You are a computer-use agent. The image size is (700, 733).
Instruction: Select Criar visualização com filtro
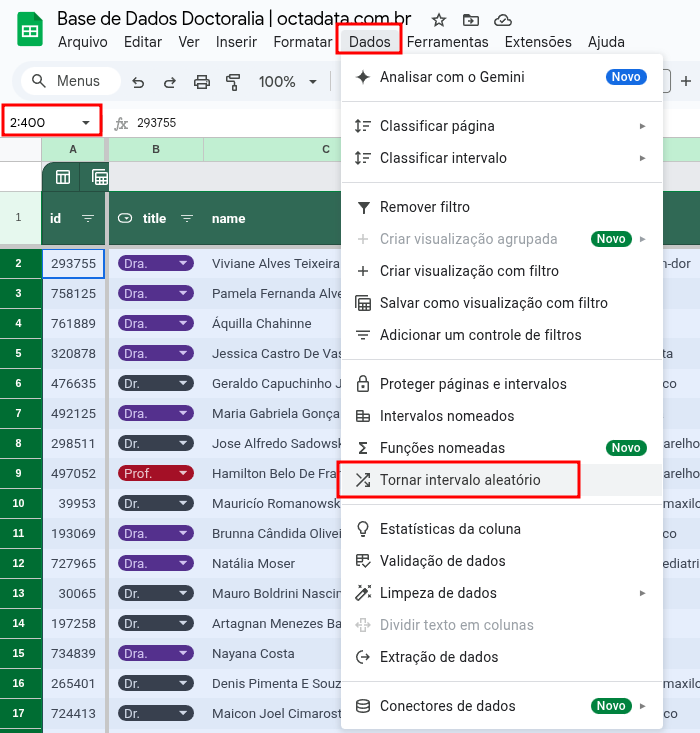coord(502,271)
